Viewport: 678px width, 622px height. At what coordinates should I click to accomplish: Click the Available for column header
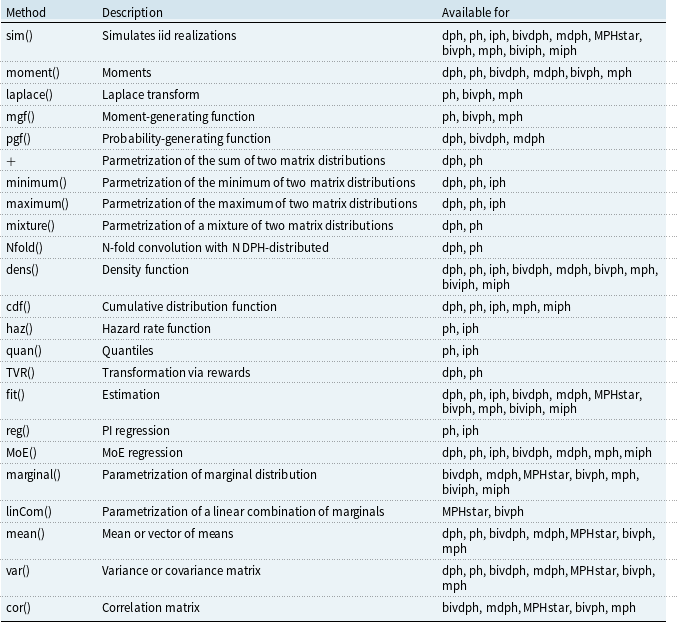coord(476,13)
